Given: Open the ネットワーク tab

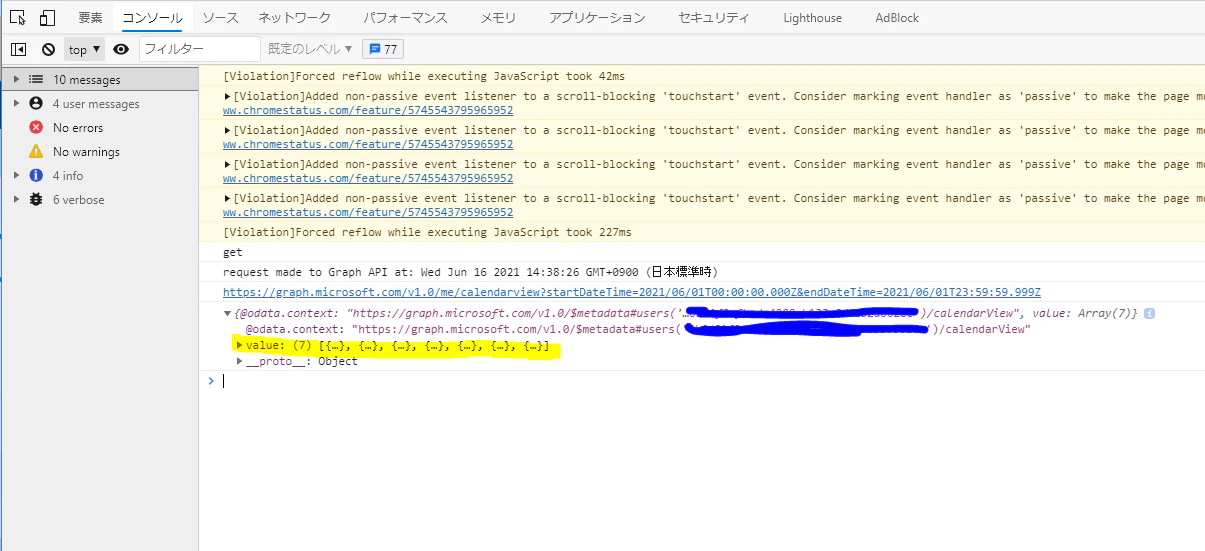Looking at the screenshot, I should pyautogui.click(x=295, y=18).
